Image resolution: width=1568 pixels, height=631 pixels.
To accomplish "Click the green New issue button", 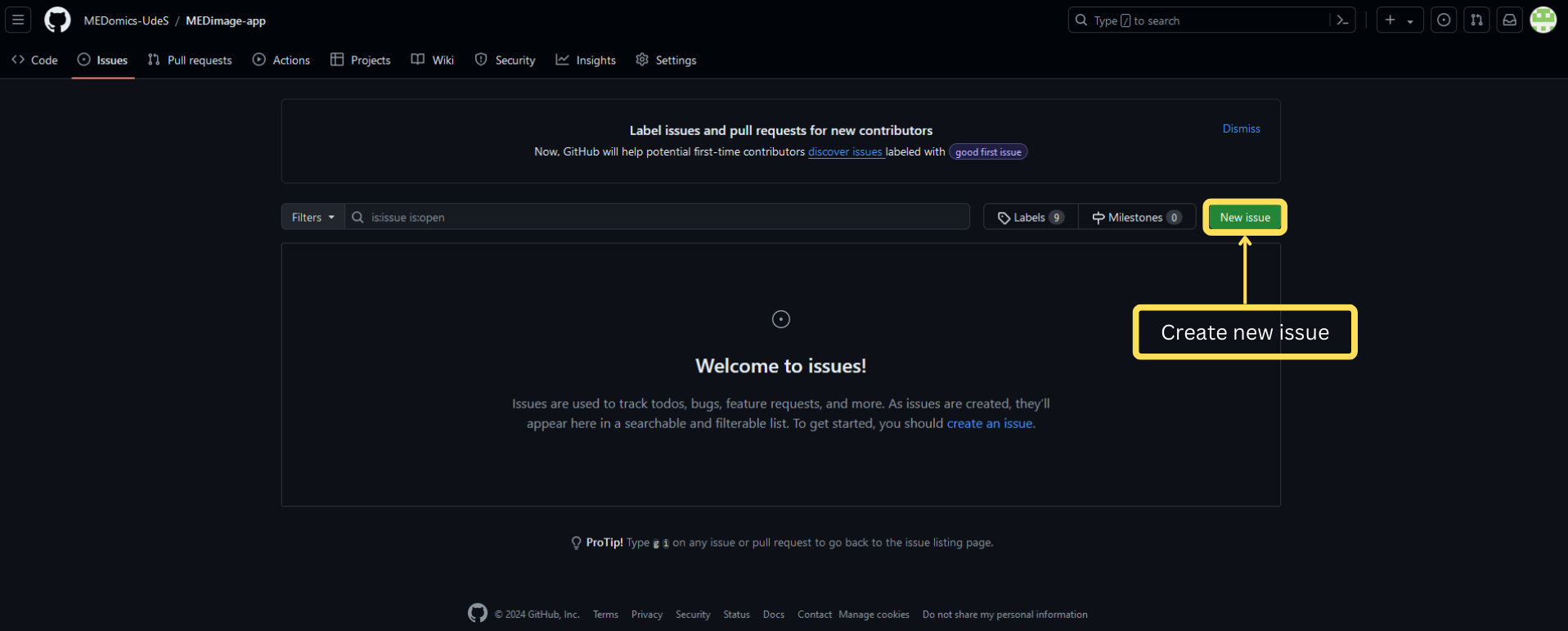I will [1245, 217].
